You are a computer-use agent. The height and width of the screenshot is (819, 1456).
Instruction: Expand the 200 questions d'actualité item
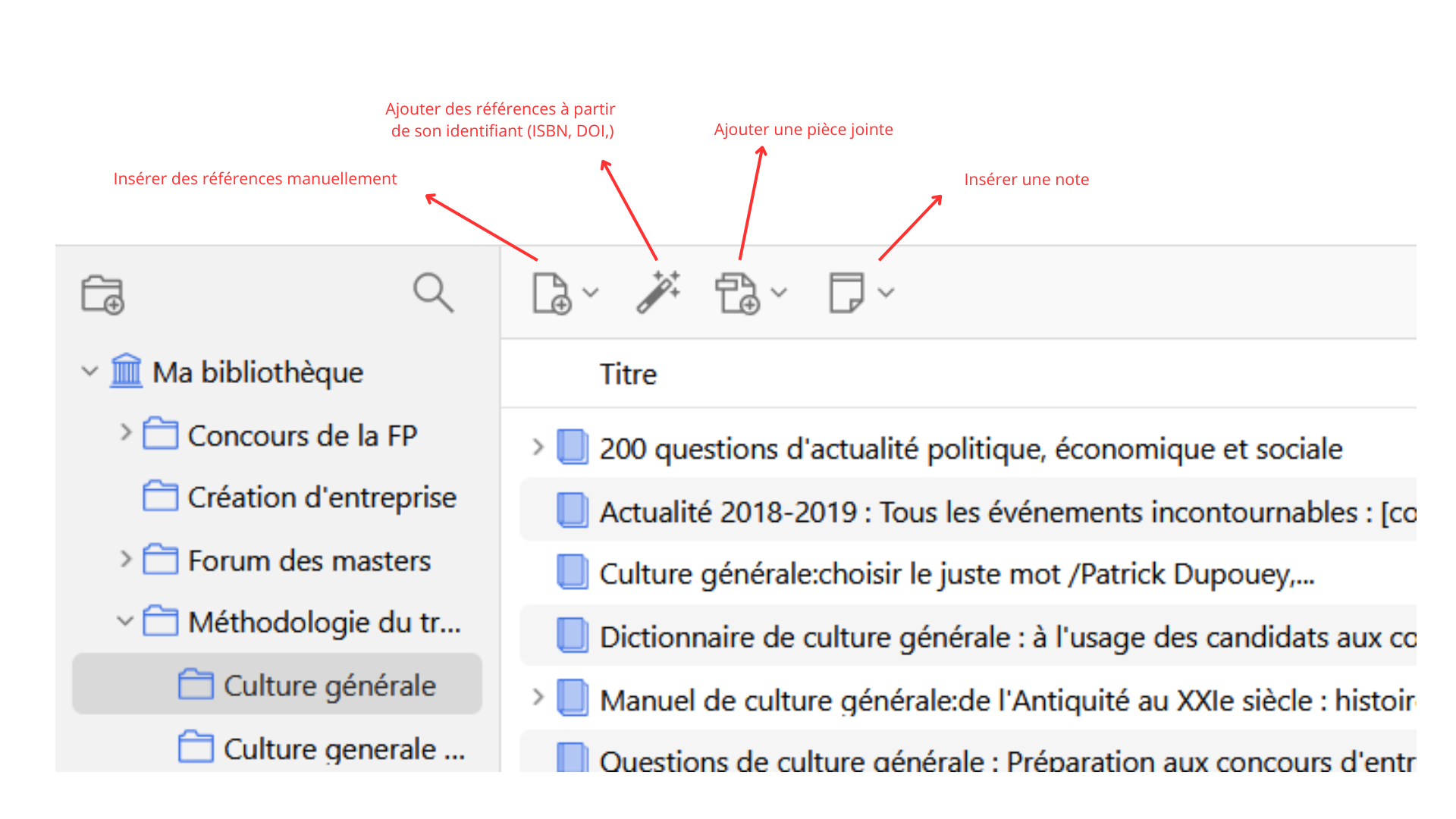click(538, 447)
